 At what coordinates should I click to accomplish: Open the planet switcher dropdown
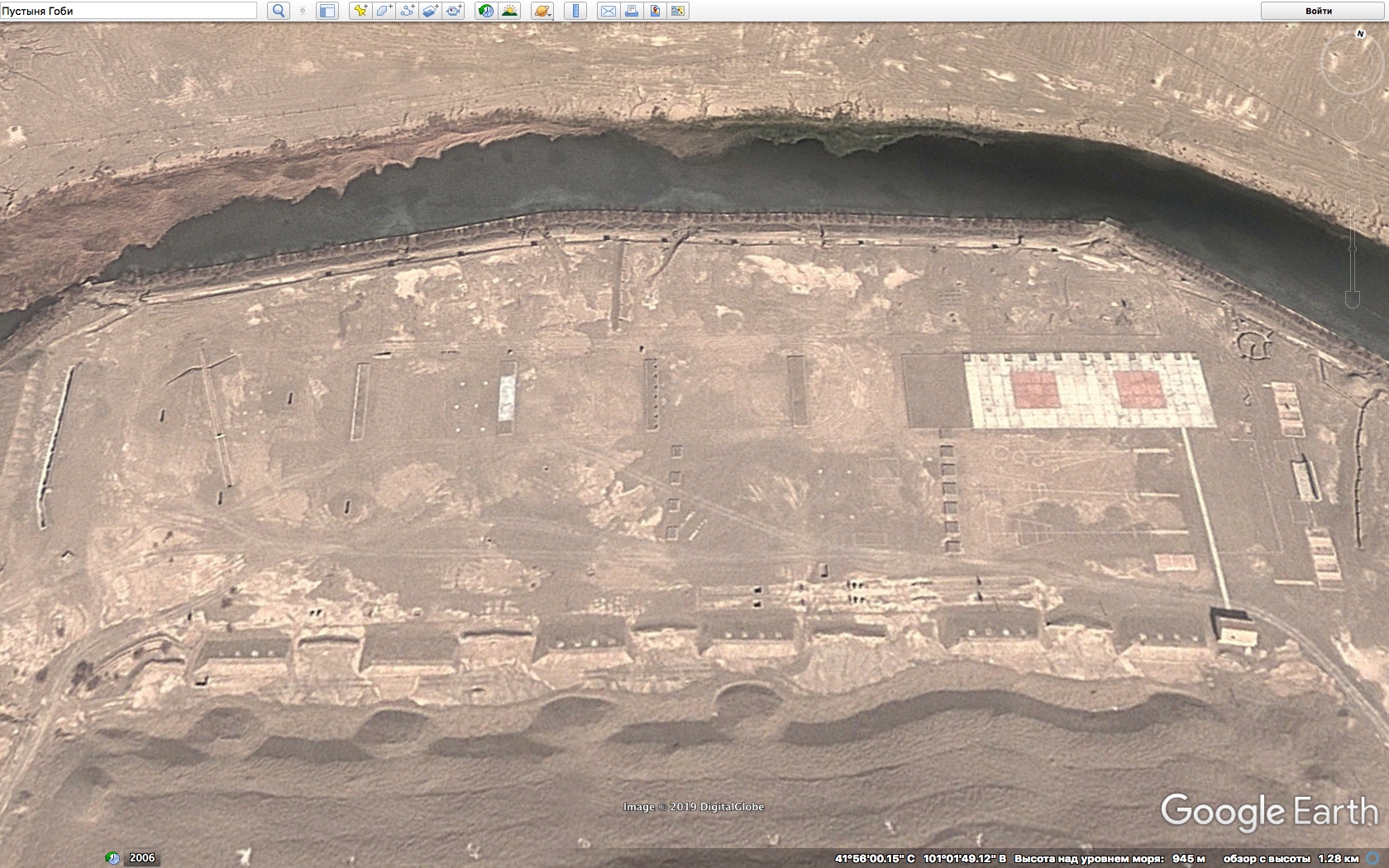[542, 11]
